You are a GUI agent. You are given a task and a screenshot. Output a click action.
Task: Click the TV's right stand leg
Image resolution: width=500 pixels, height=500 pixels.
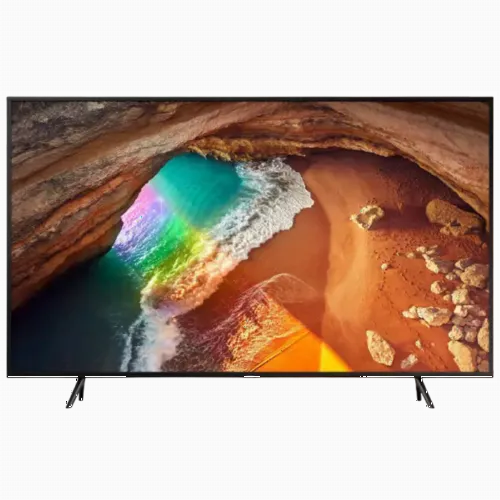(424, 392)
